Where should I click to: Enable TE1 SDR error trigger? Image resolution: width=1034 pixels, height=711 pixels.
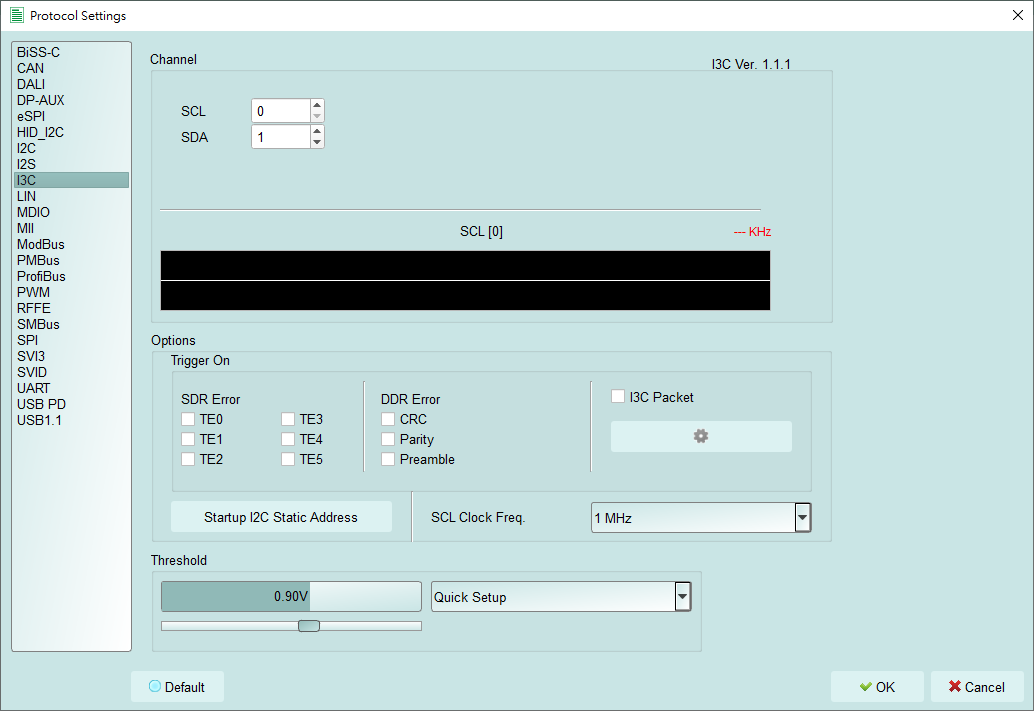(x=188, y=439)
